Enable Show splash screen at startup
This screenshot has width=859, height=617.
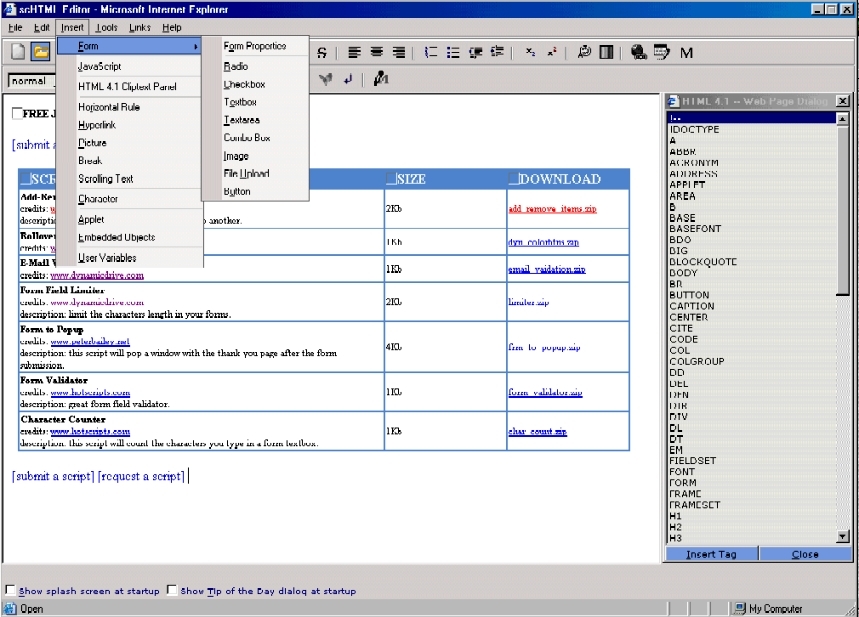(x=10, y=590)
